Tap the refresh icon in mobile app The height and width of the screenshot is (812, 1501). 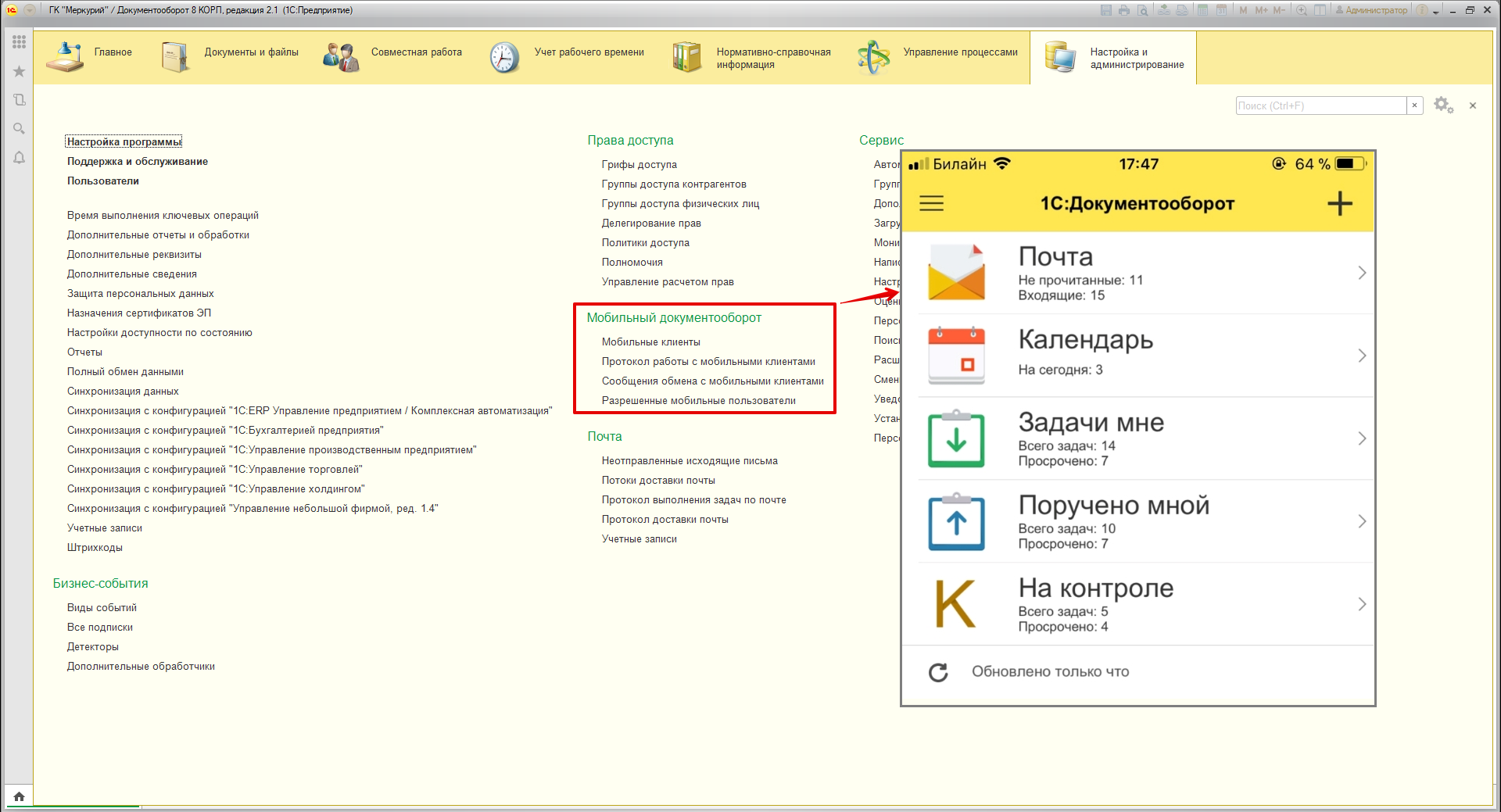click(938, 672)
